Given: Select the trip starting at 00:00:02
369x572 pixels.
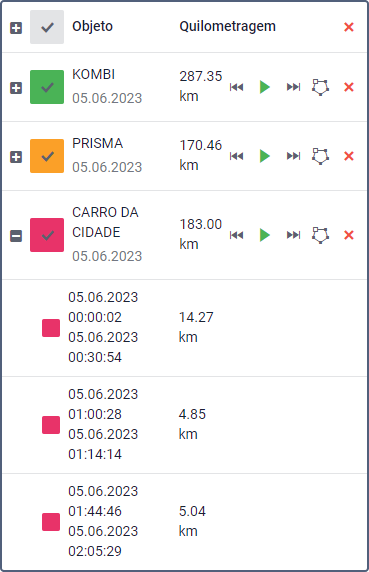Looking at the screenshot, I should tap(184, 328).
